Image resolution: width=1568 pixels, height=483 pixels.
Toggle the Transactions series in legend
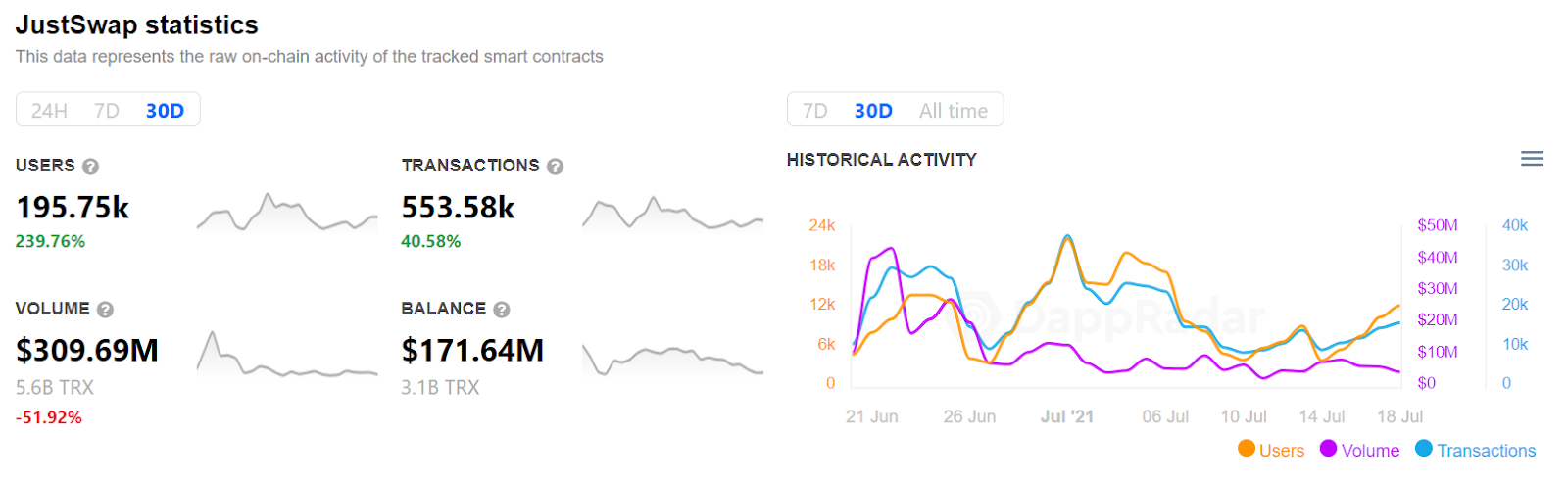click(x=1486, y=451)
